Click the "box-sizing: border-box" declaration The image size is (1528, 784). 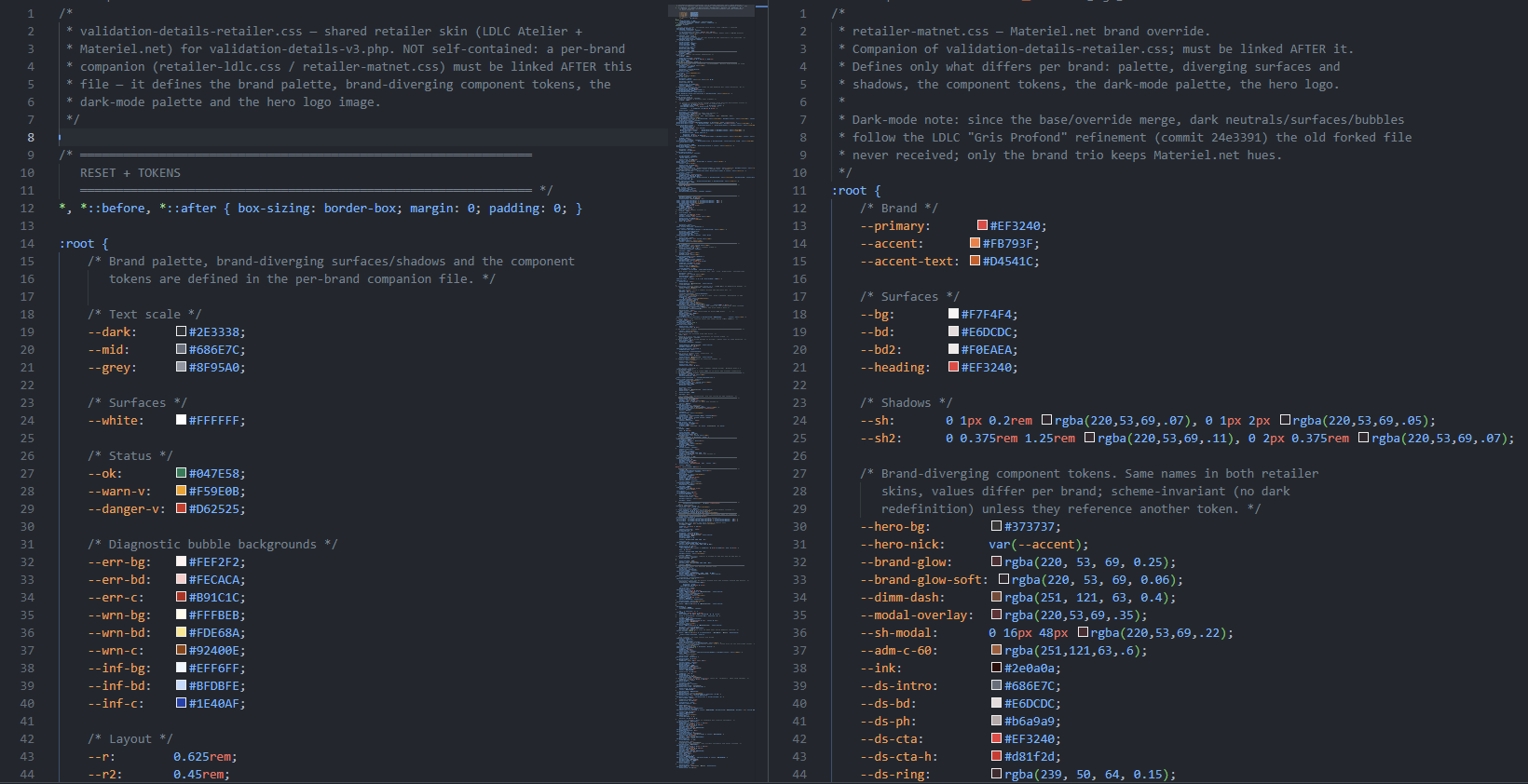pos(317,208)
